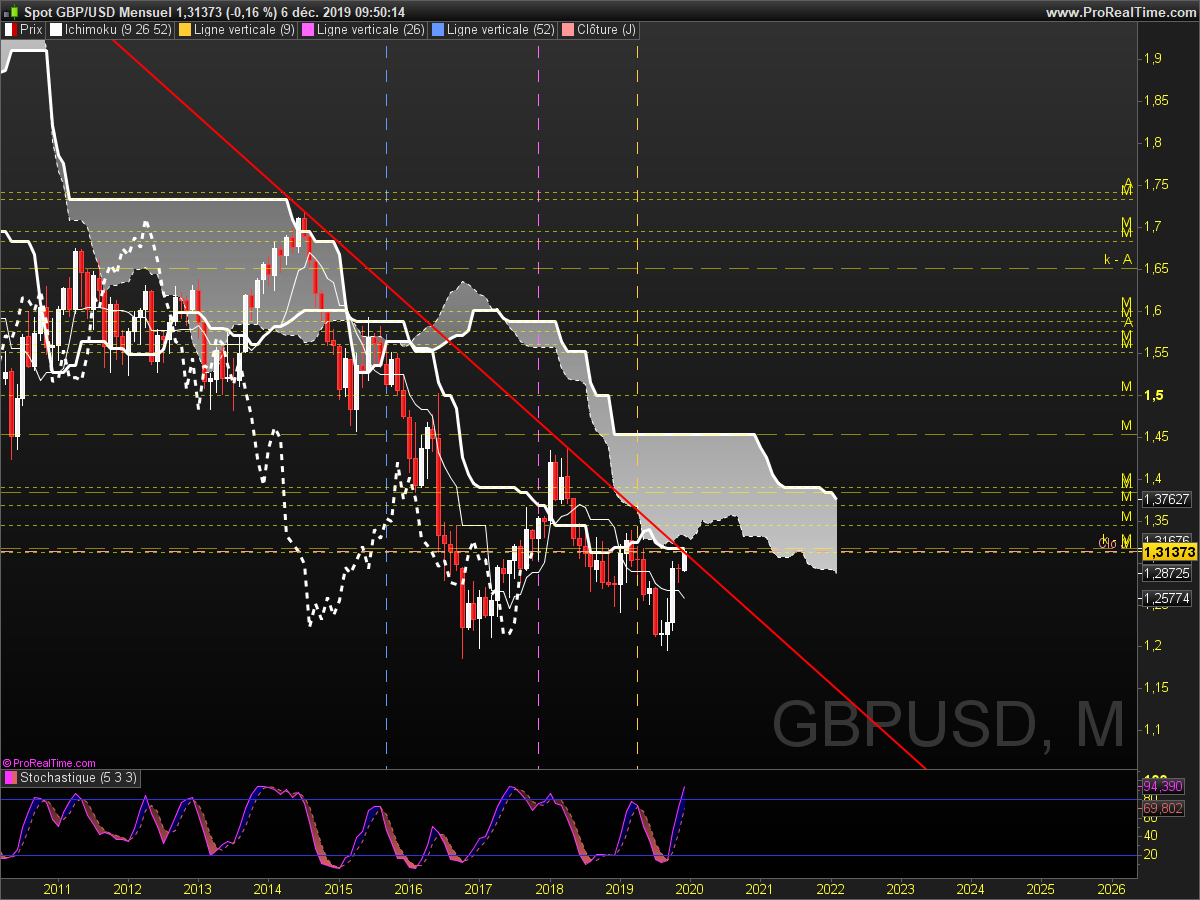The width and height of the screenshot is (1200, 900).
Task: Click the candlestick icon beside Spot GBP/USD title
Action: pyautogui.click(x=12, y=11)
